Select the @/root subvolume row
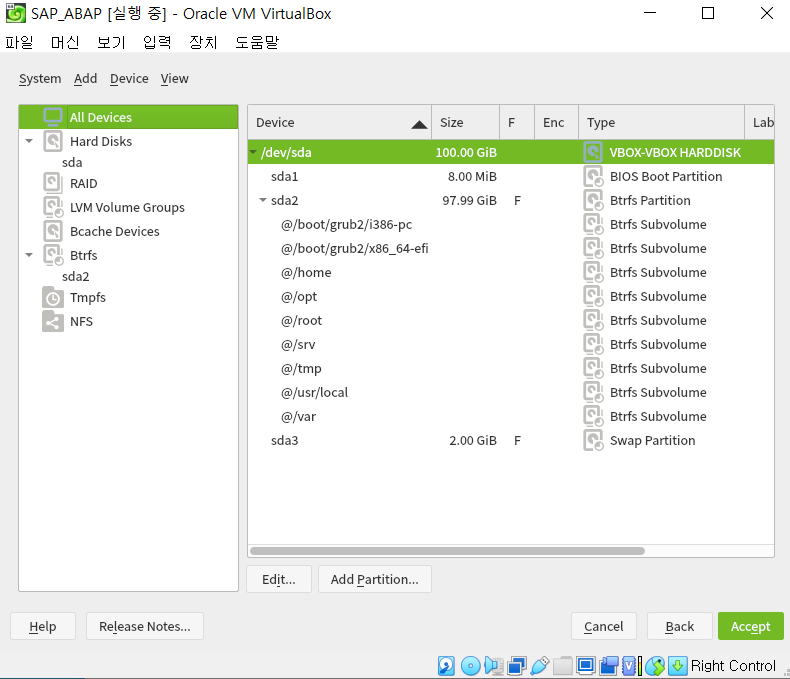This screenshot has height=679, width=790. click(511, 320)
